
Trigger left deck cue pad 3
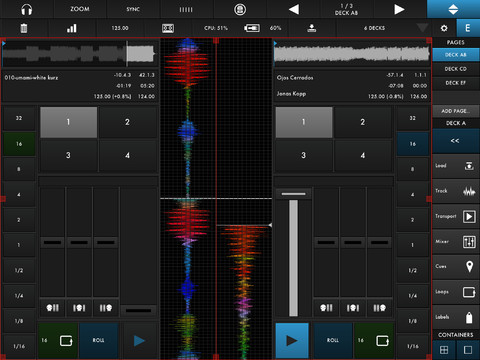click(x=69, y=155)
